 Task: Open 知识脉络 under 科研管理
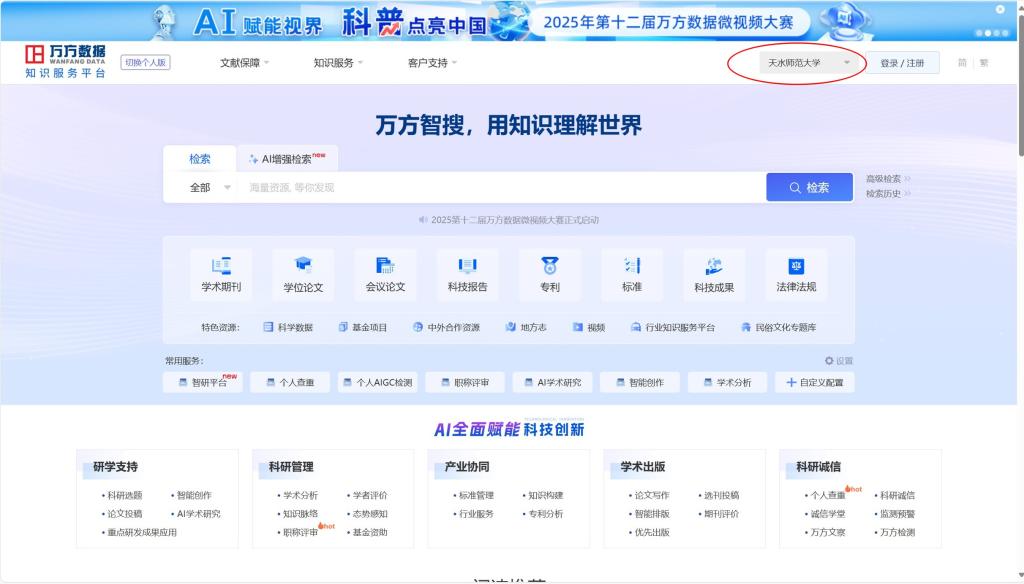[x=300, y=513]
